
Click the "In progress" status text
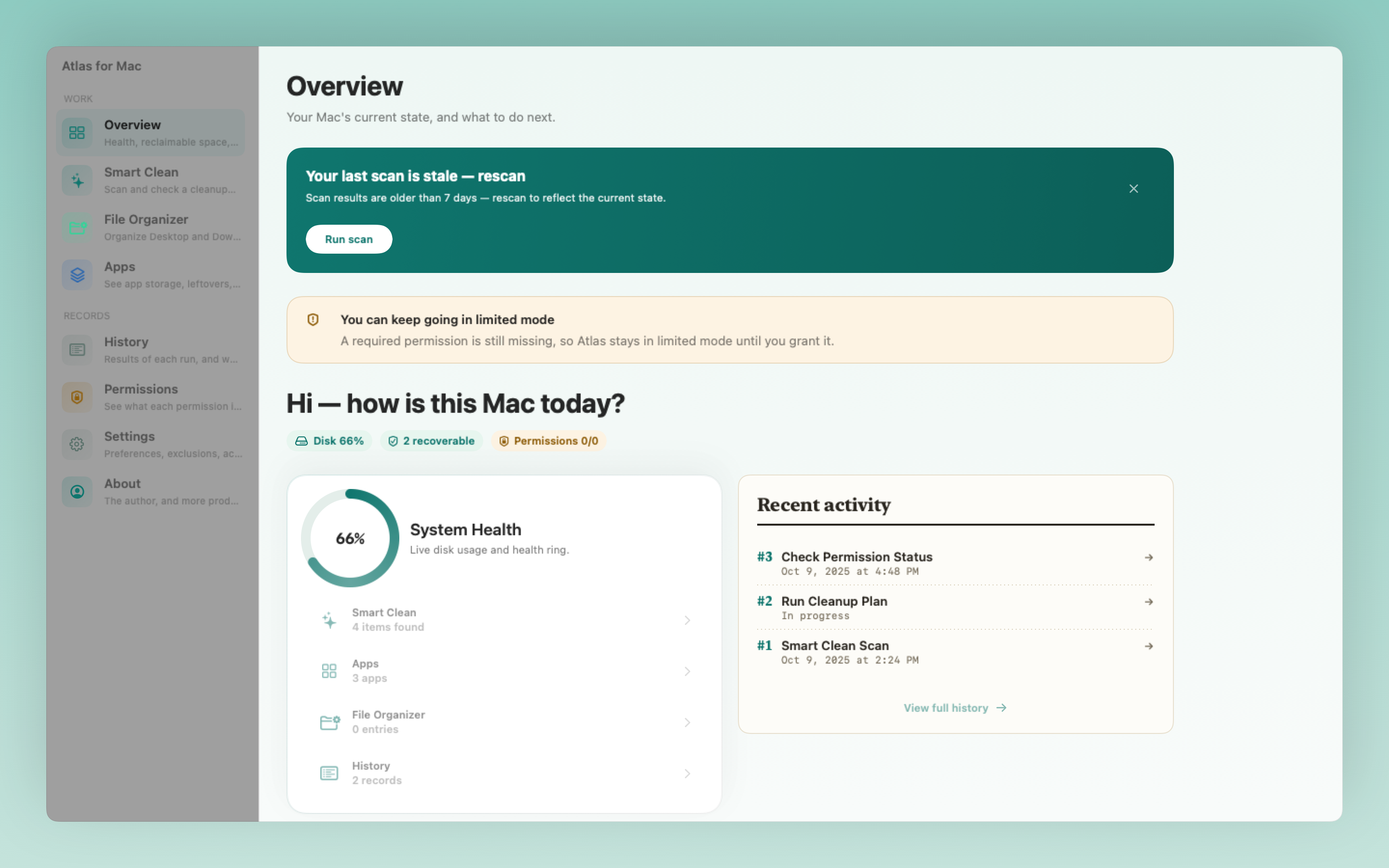coord(815,615)
